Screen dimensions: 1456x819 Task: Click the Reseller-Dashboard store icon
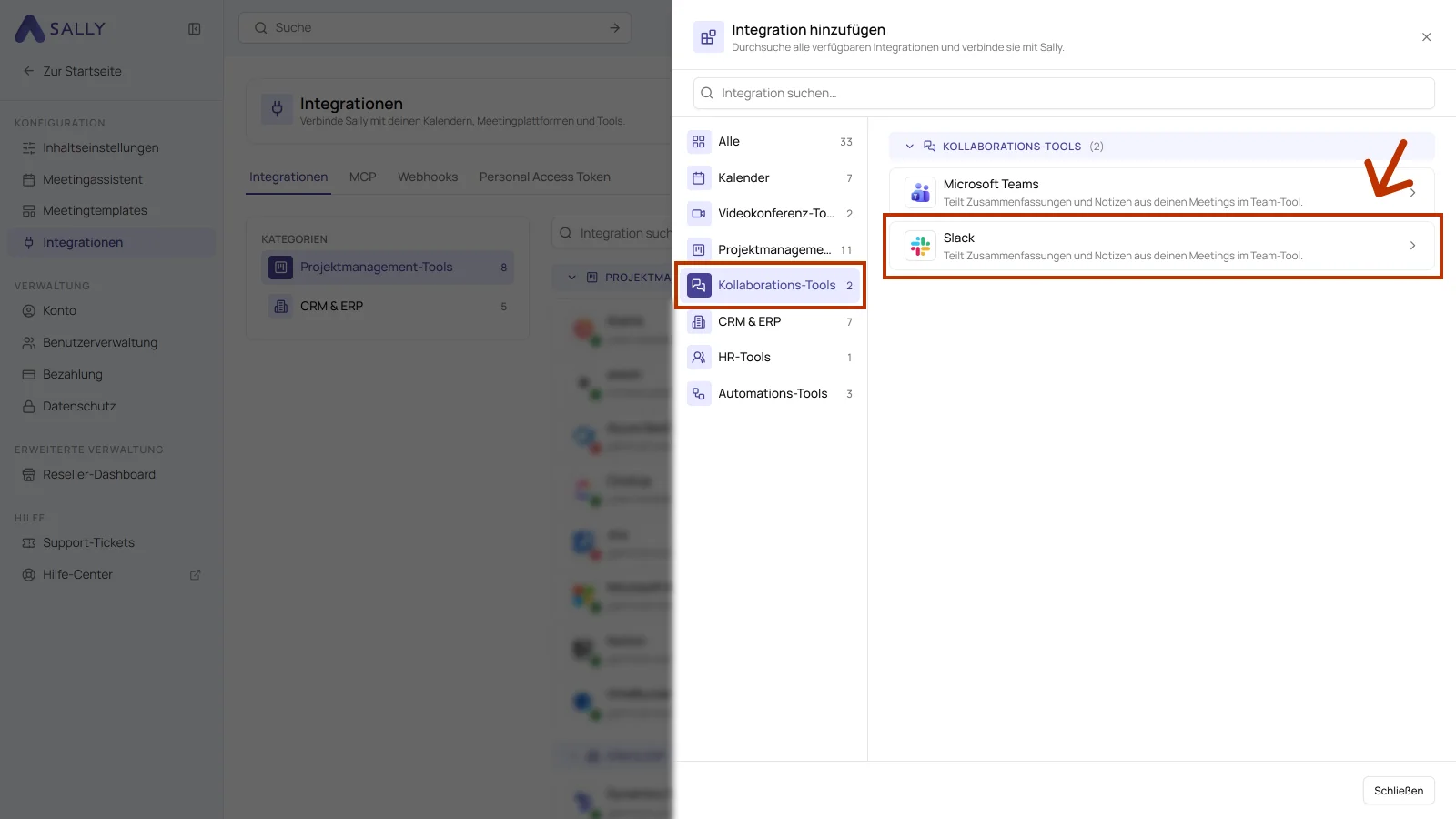[29, 475]
